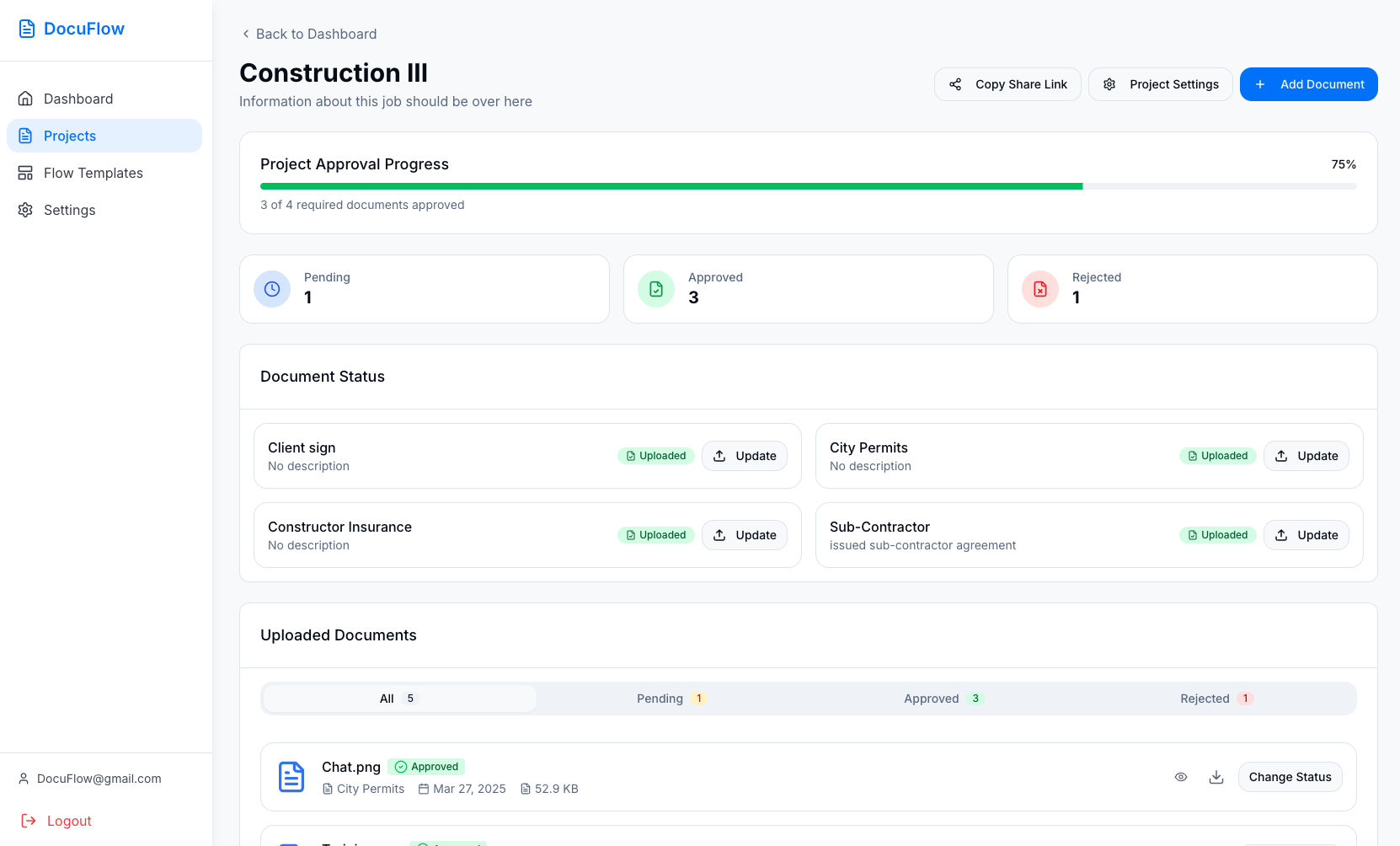The width and height of the screenshot is (1400, 846).
Task: Preview Chat.png with the eye icon
Action: [x=1181, y=777]
